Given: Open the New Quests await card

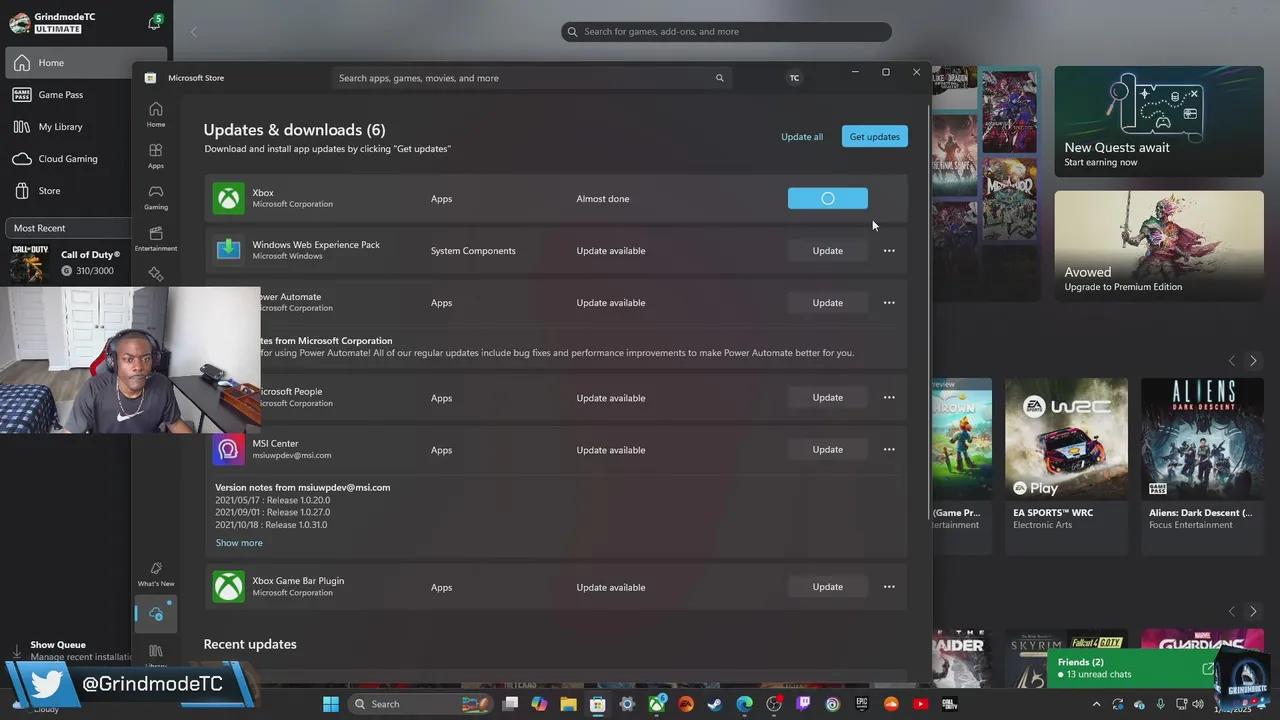Looking at the screenshot, I should pyautogui.click(x=1159, y=122).
